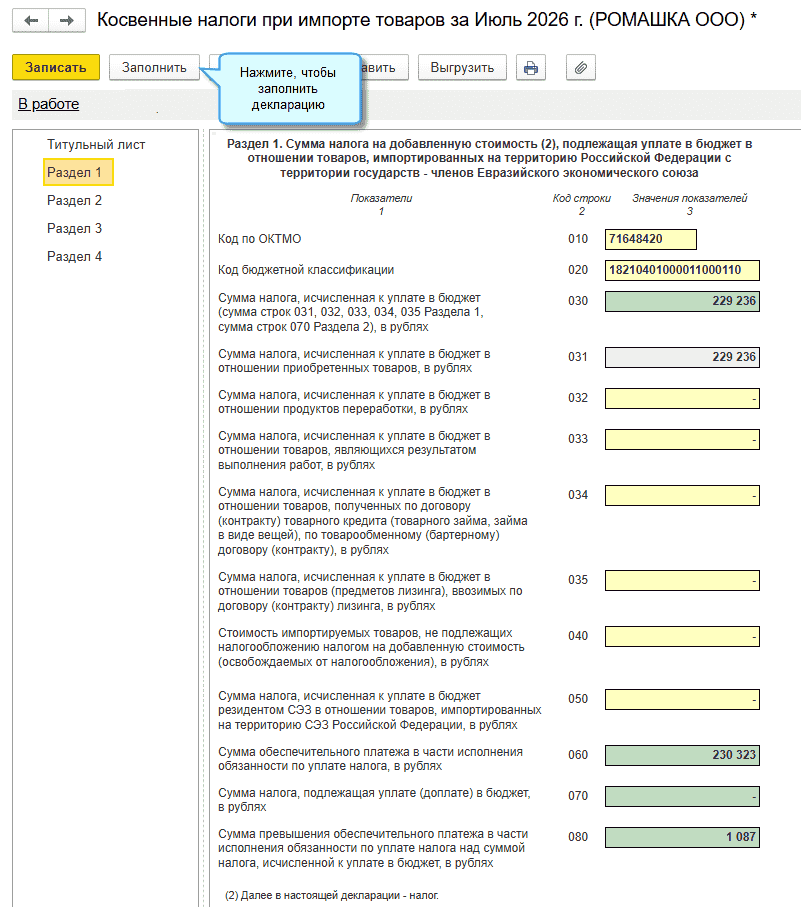This screenshot has height=907, width=801.
Task: Switch to Раздел 2
Action: click(75, 200)
